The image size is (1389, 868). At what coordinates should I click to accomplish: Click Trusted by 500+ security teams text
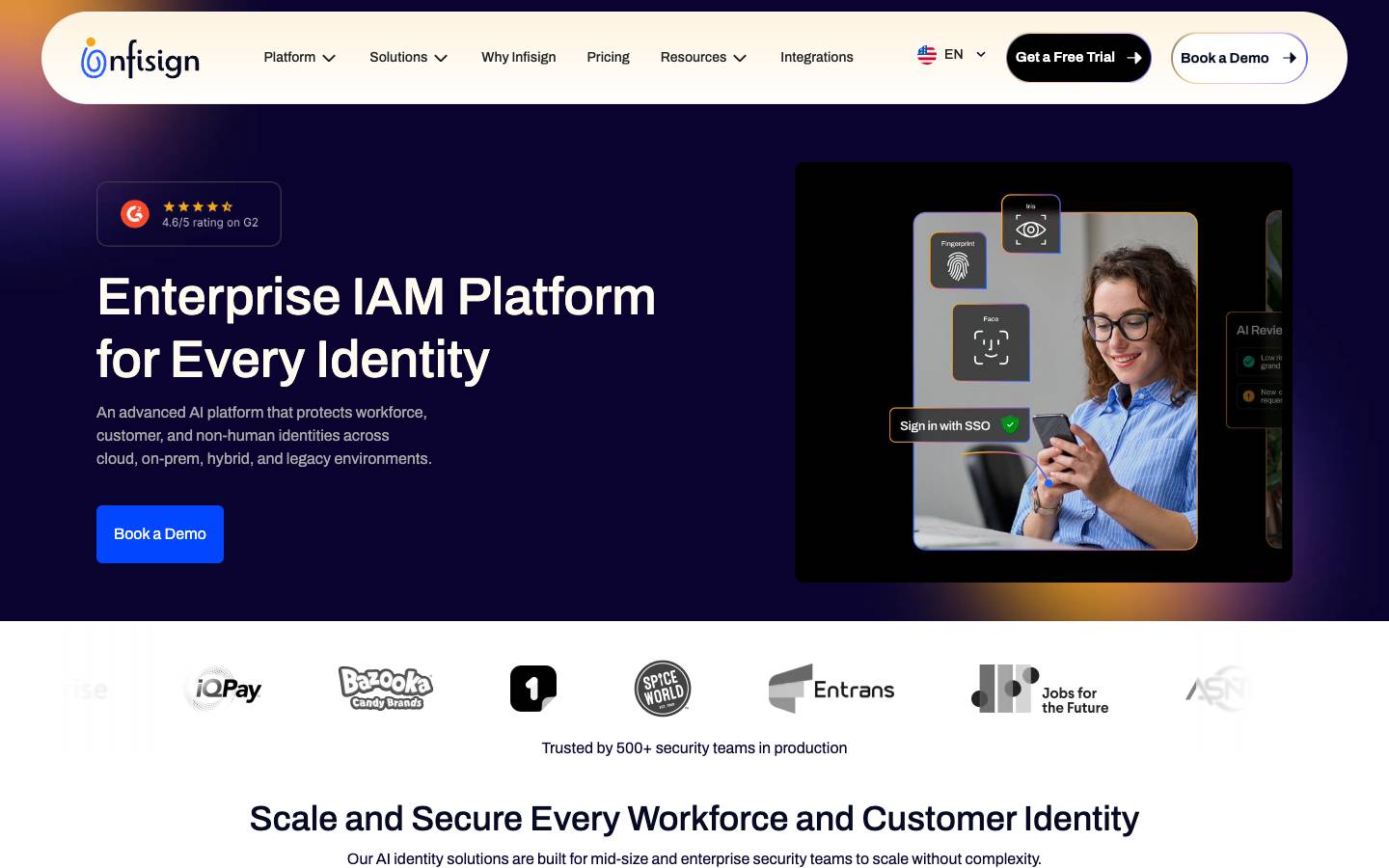point(694,747)
